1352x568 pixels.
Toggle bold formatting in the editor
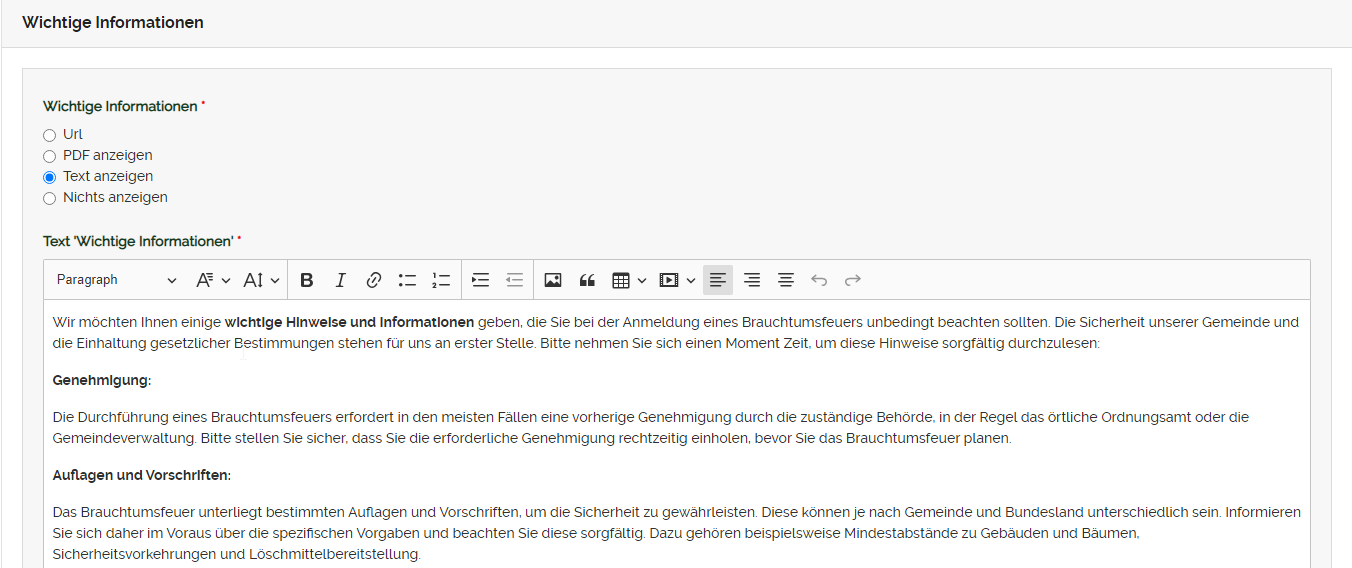307,281
